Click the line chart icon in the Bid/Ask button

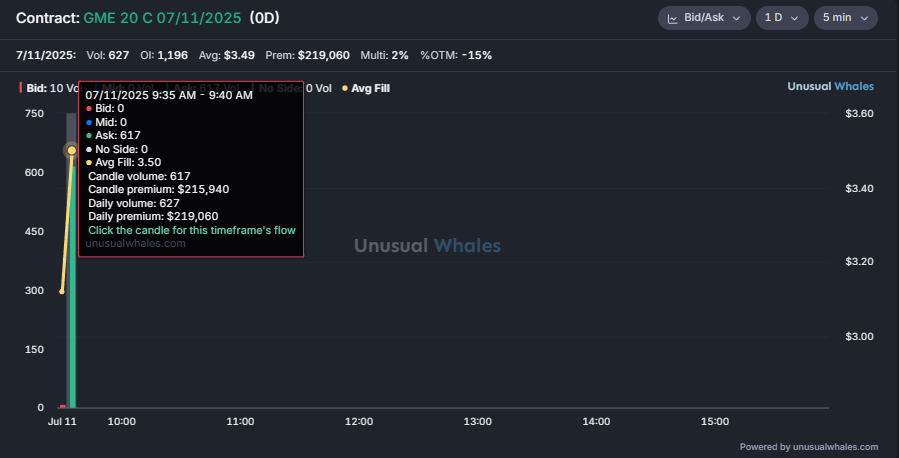(673, 18)
